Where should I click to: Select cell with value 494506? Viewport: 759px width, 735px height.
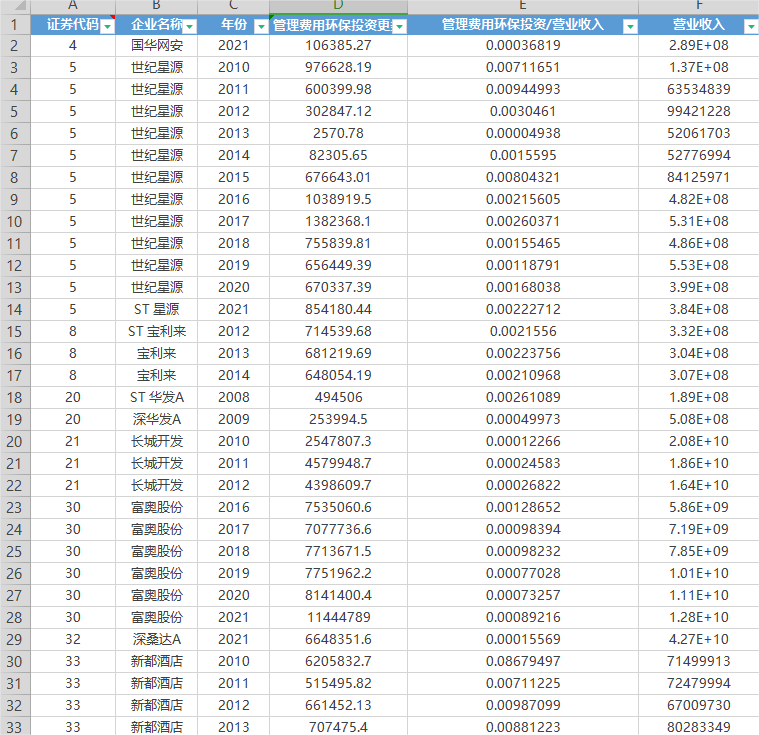click(x=338, y=398)
